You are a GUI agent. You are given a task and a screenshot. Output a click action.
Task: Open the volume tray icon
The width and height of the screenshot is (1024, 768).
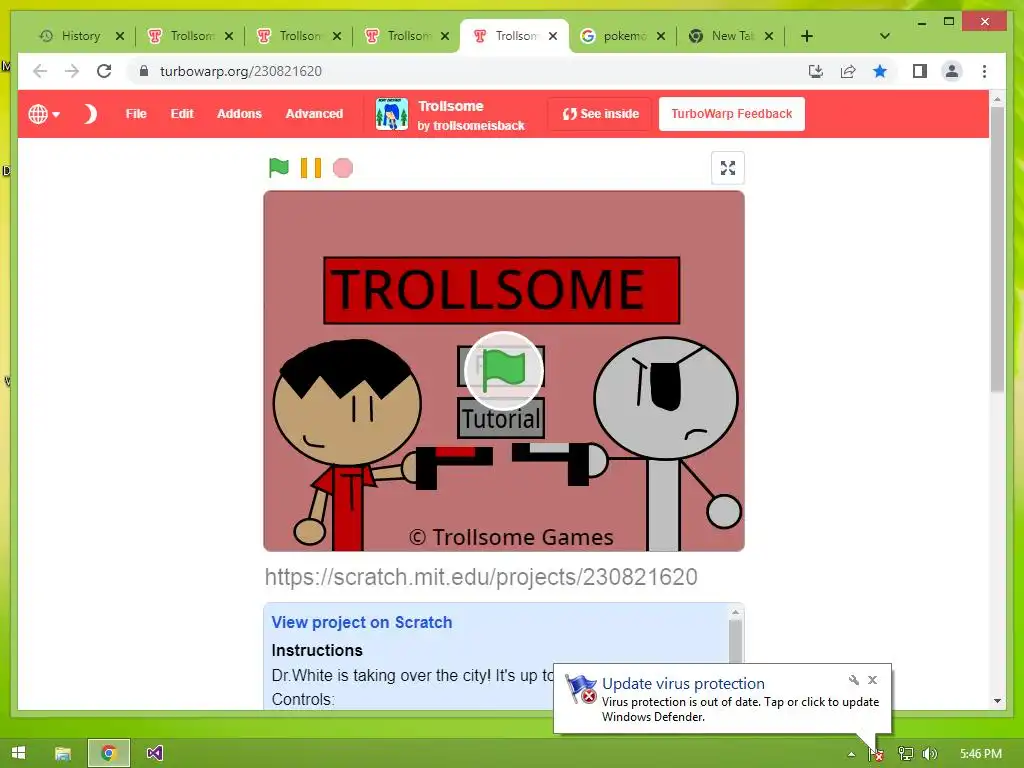tap(930, 754)
